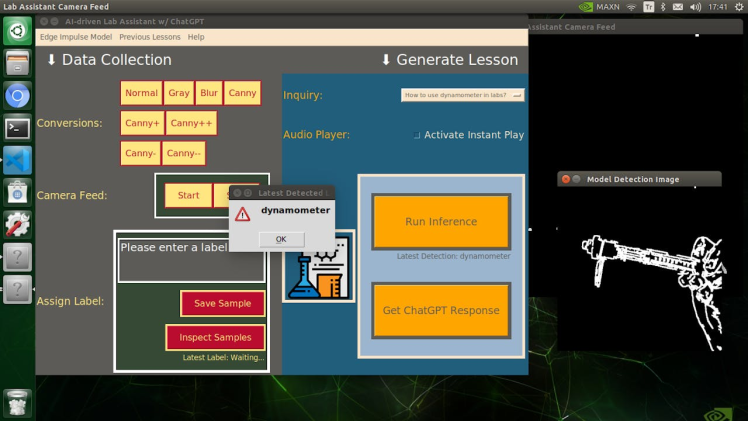This screenshot has width=748, height=421.
Task: Apply the Canny++ conversion
Action: pos(190,123)
